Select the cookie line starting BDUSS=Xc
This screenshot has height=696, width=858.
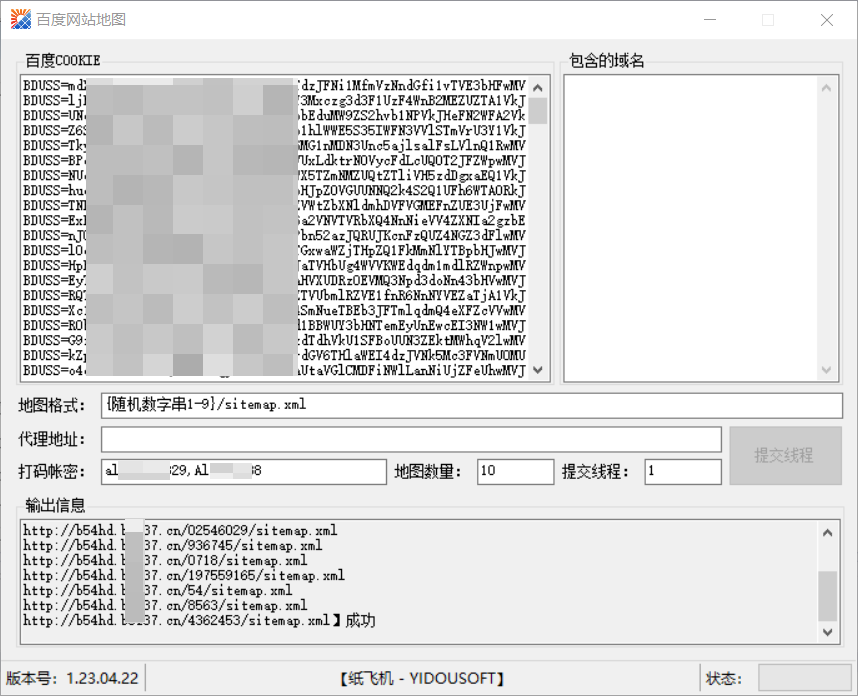274,310
